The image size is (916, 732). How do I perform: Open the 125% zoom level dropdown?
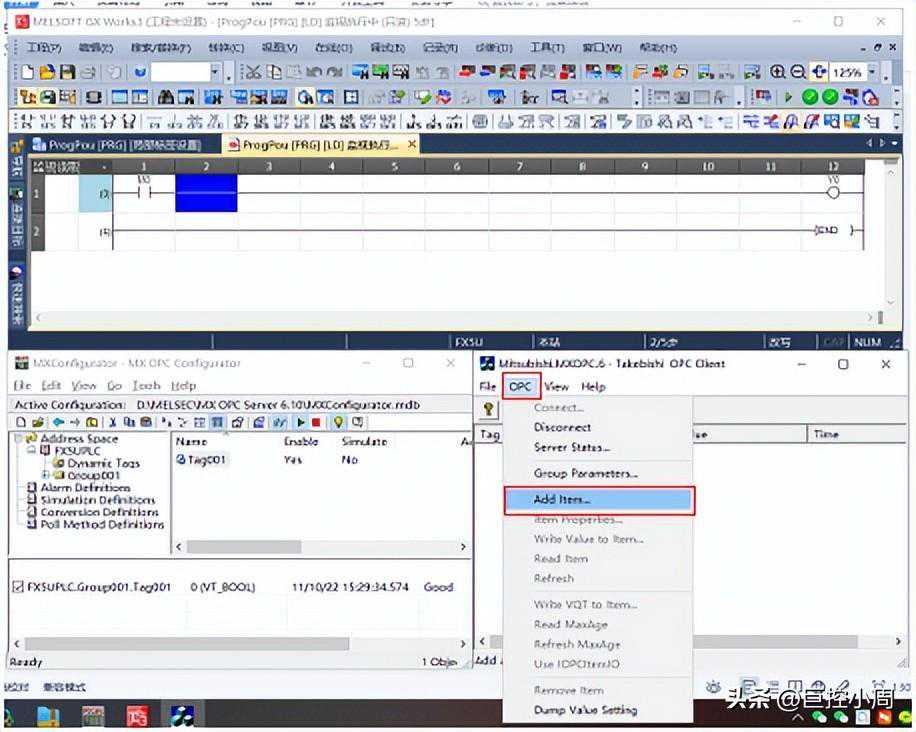pos(872,73)
